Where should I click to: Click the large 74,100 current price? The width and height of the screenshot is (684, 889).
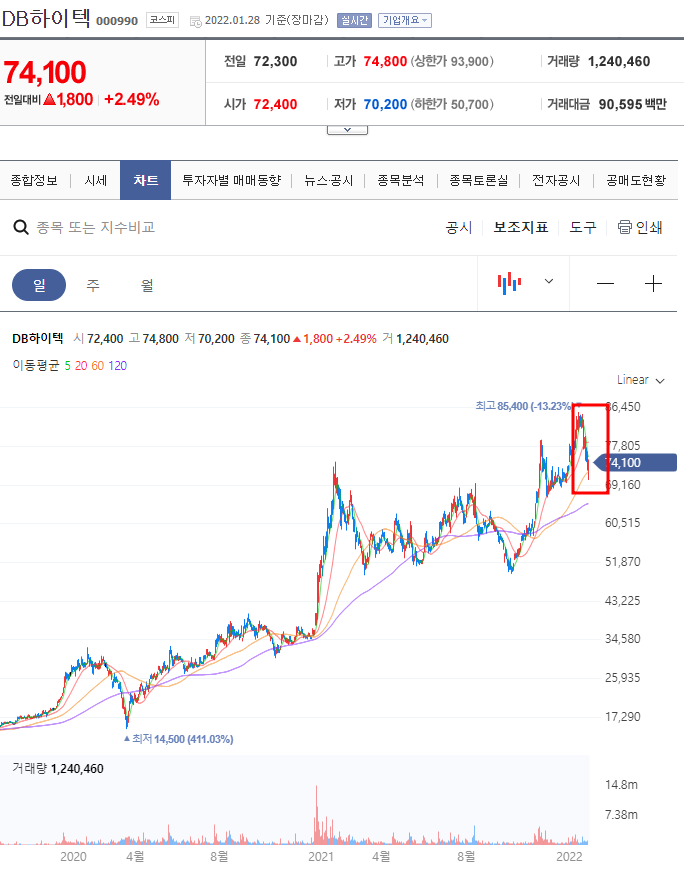point(45,72)
